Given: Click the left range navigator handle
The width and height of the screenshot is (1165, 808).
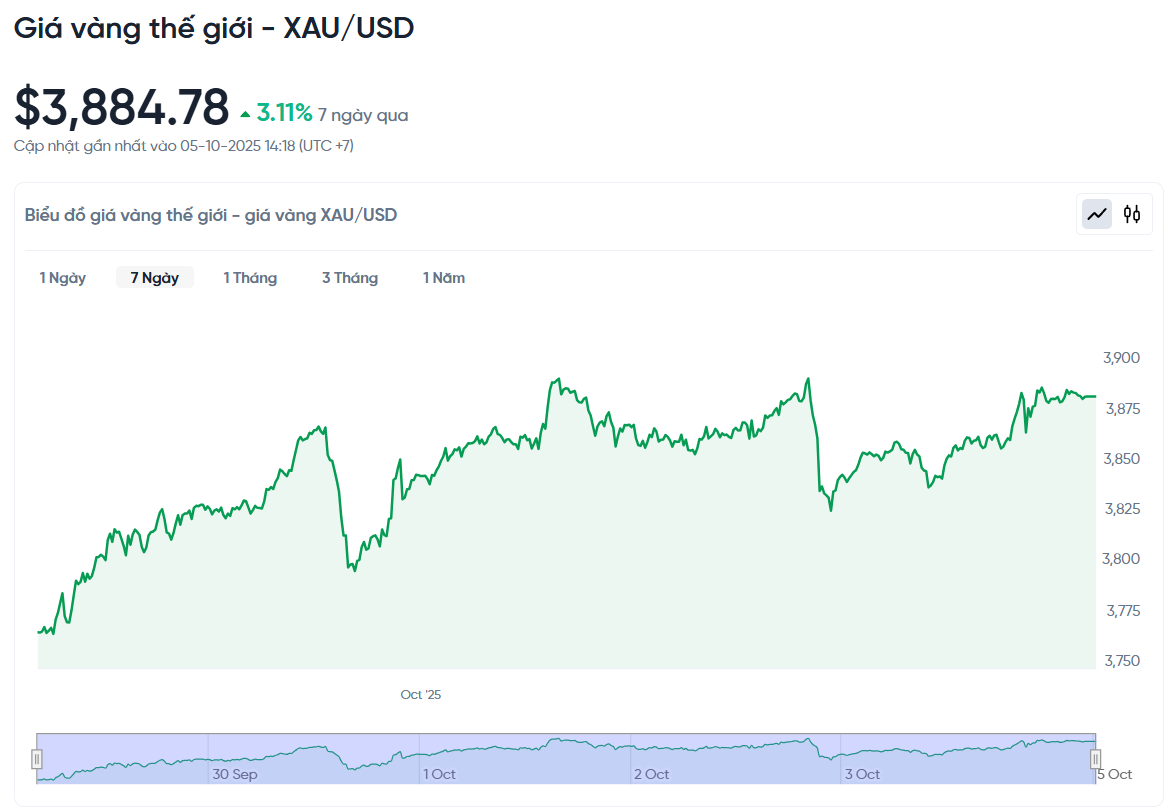Looking at the screenshot, I should [37, 758].
